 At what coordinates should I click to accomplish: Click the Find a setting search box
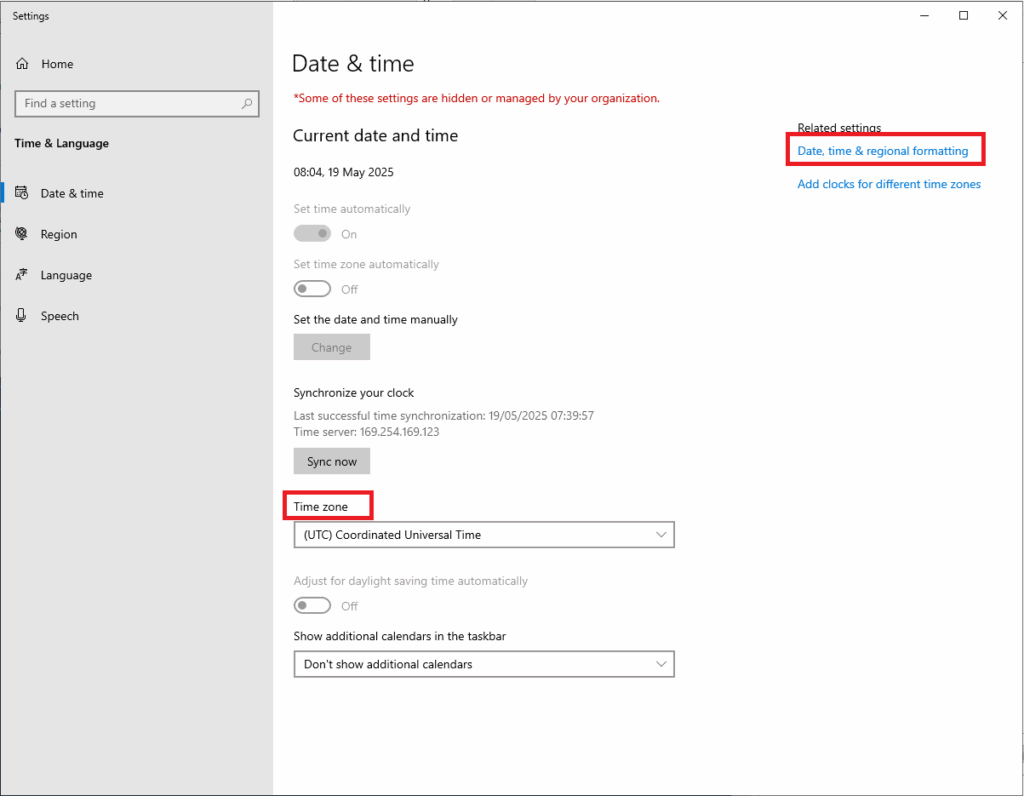click(136, 103)
